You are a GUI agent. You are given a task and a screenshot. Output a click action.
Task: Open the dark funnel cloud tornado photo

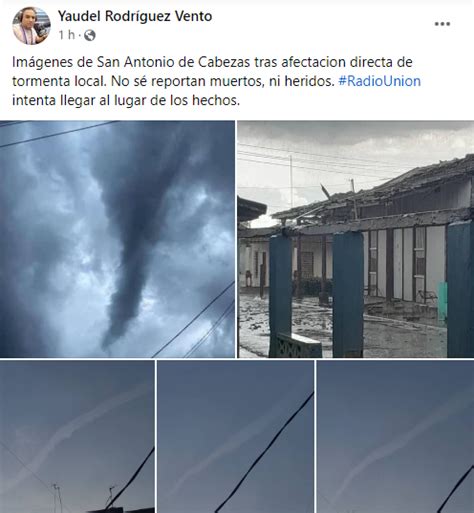click(x=117, y=239)
